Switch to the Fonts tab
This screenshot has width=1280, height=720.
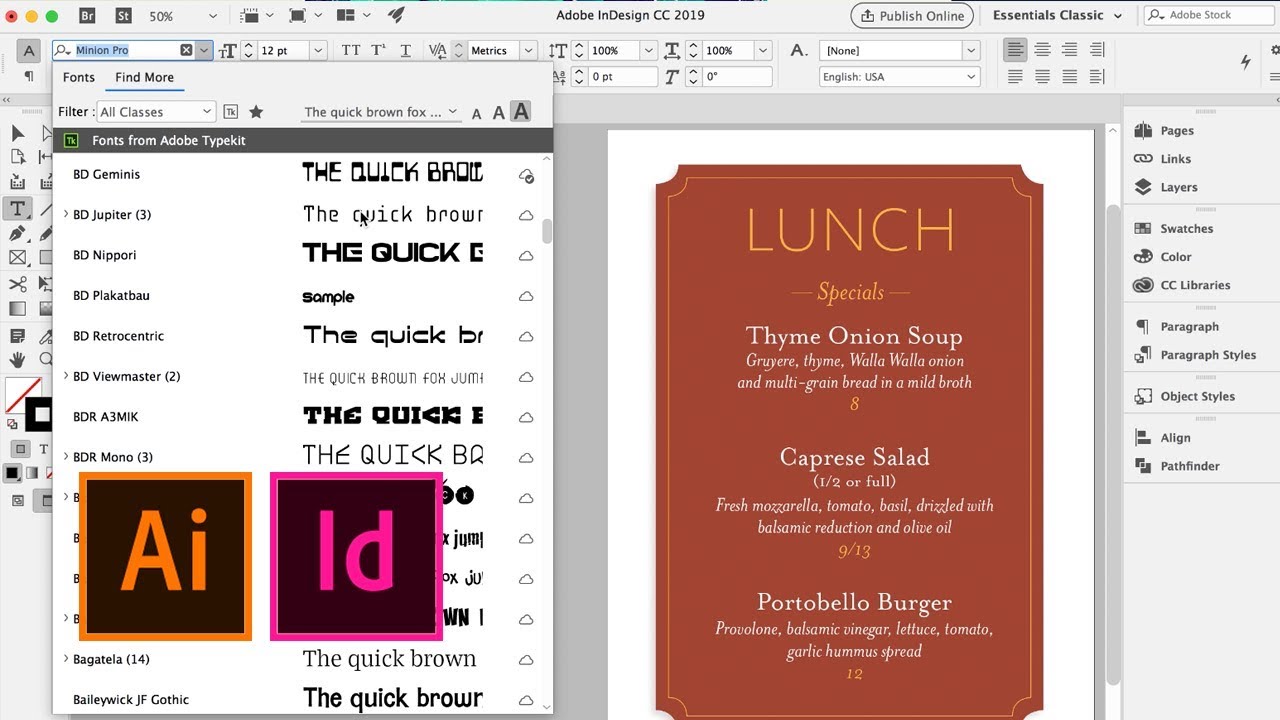pos(79,77)
